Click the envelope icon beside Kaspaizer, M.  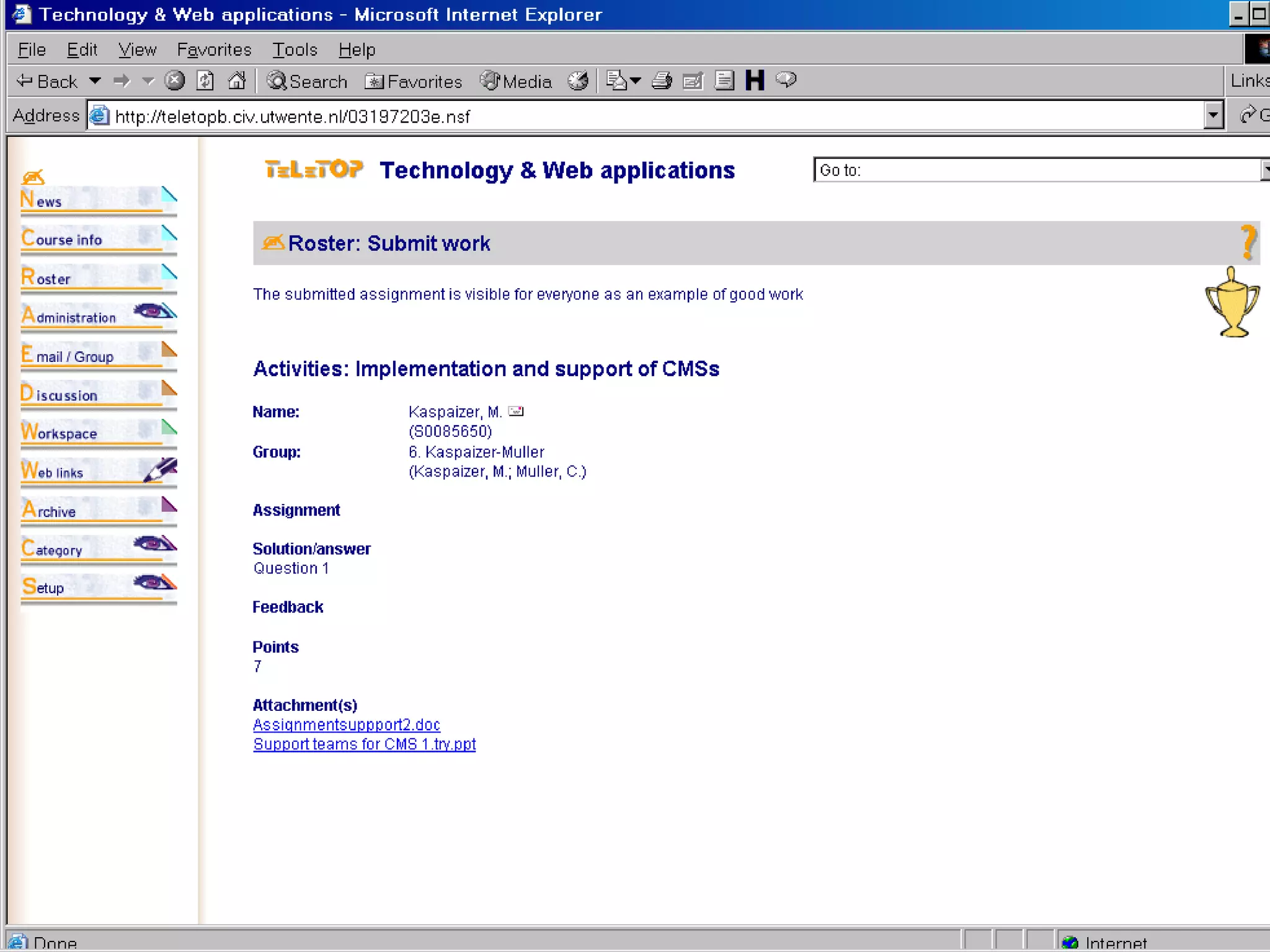tap(516, 412)
